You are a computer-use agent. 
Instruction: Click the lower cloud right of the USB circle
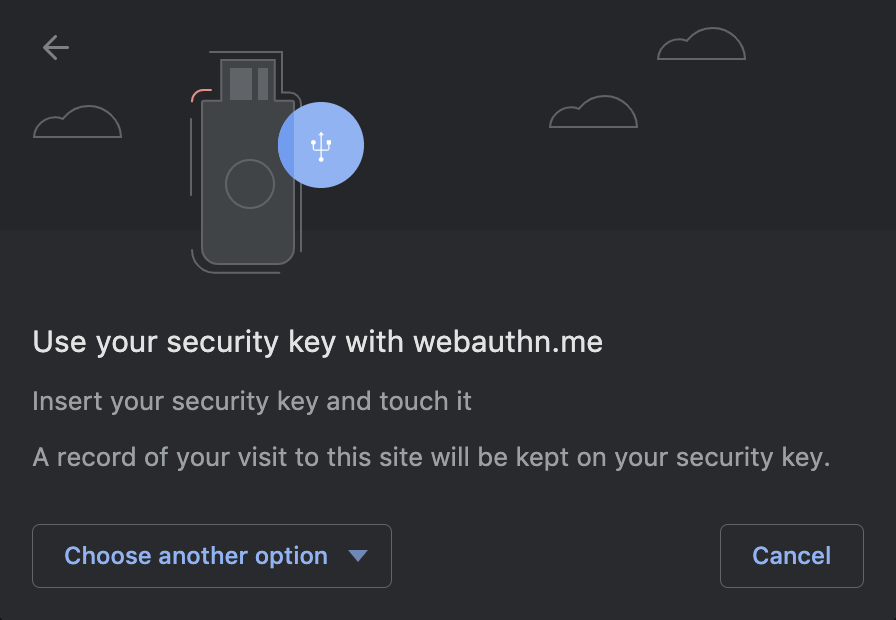coord(593,113)
